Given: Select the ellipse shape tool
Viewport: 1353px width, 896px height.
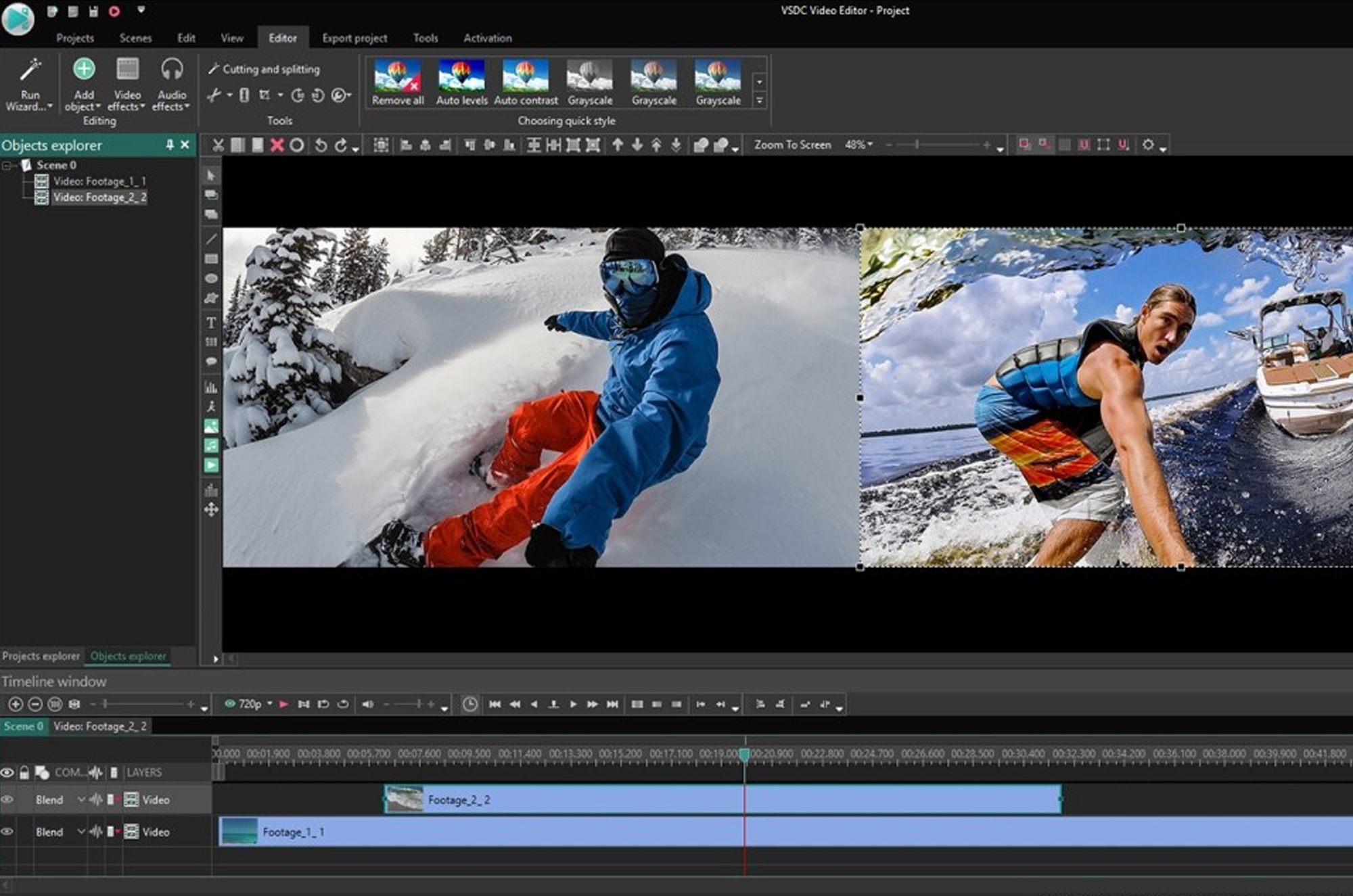Looking at the screenshot, I should click(x=211, y=279).
